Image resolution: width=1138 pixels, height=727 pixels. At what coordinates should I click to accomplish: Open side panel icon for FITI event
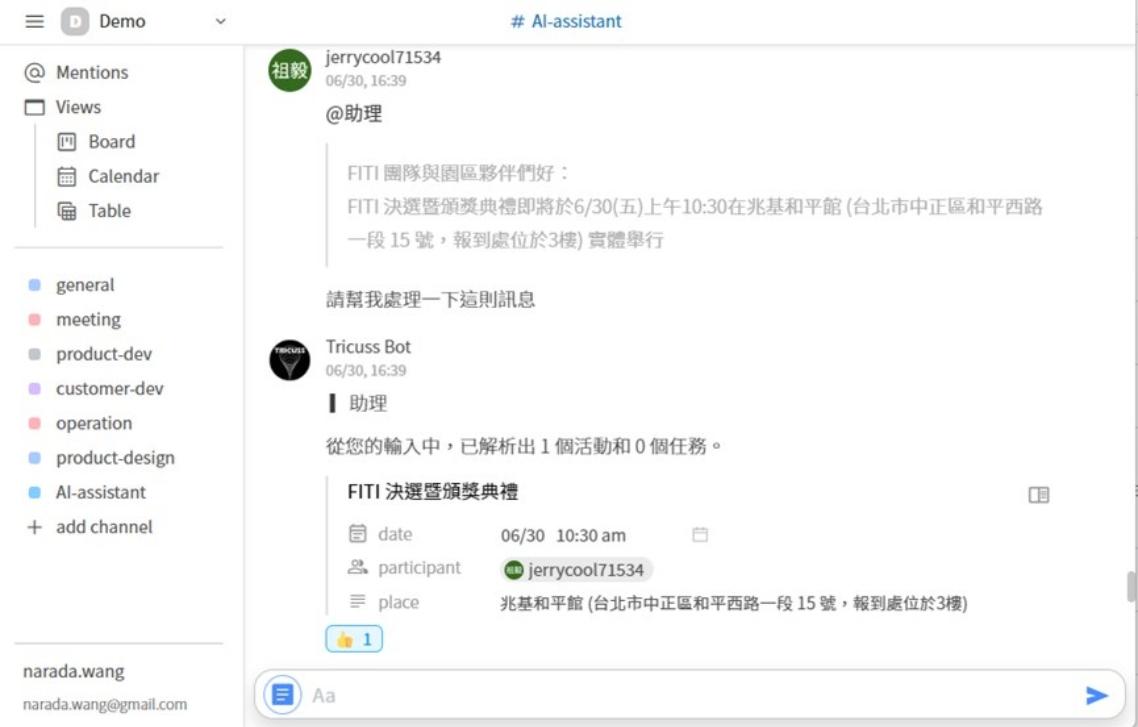[x=1039, y=495]
